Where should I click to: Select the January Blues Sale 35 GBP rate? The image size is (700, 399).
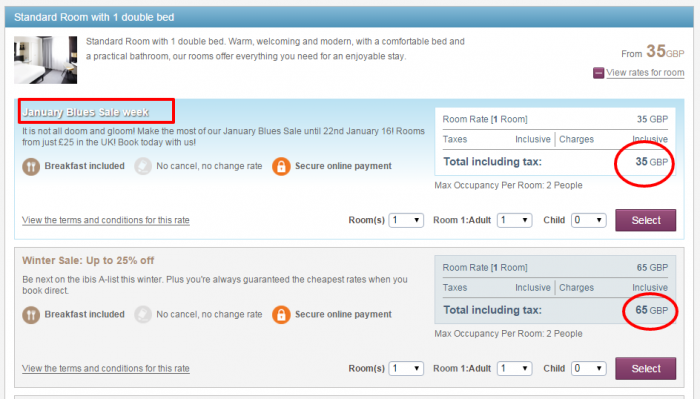tap(646, 220)
